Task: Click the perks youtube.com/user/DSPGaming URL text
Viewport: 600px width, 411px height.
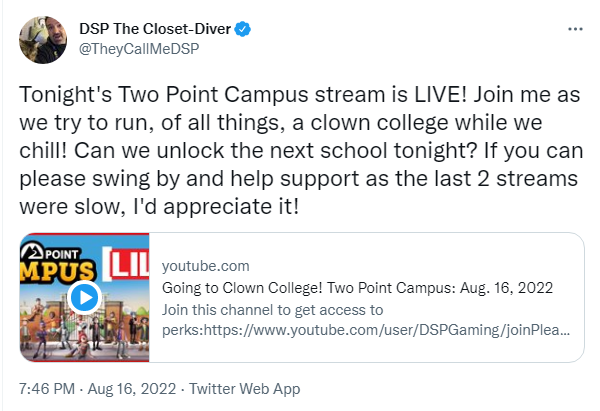Action: (366, 330)
